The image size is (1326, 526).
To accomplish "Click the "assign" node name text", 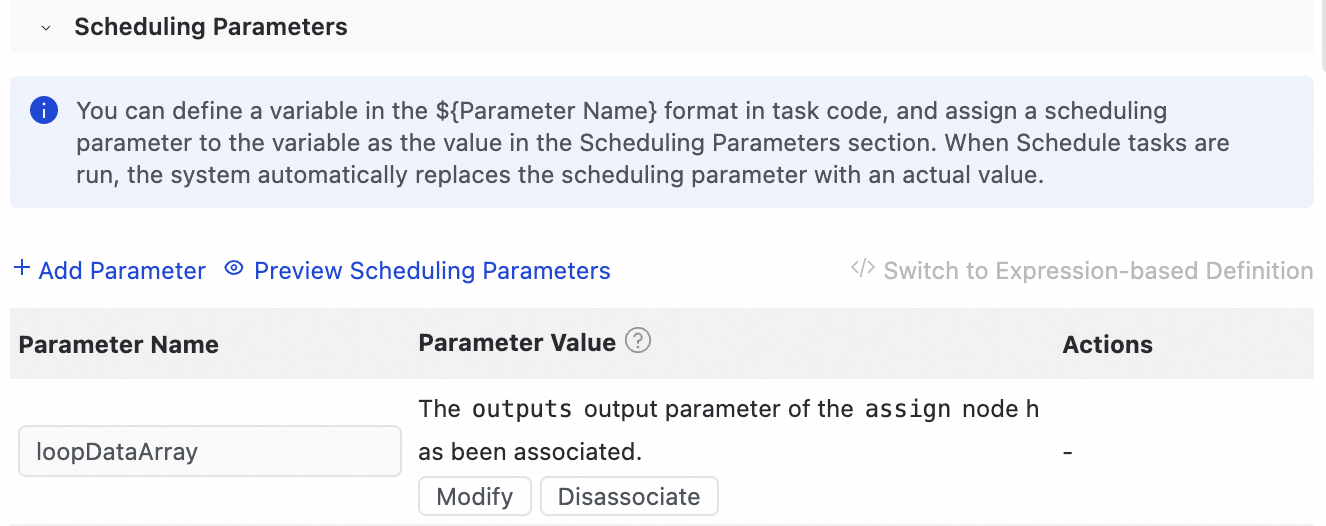I will point(908,409).
